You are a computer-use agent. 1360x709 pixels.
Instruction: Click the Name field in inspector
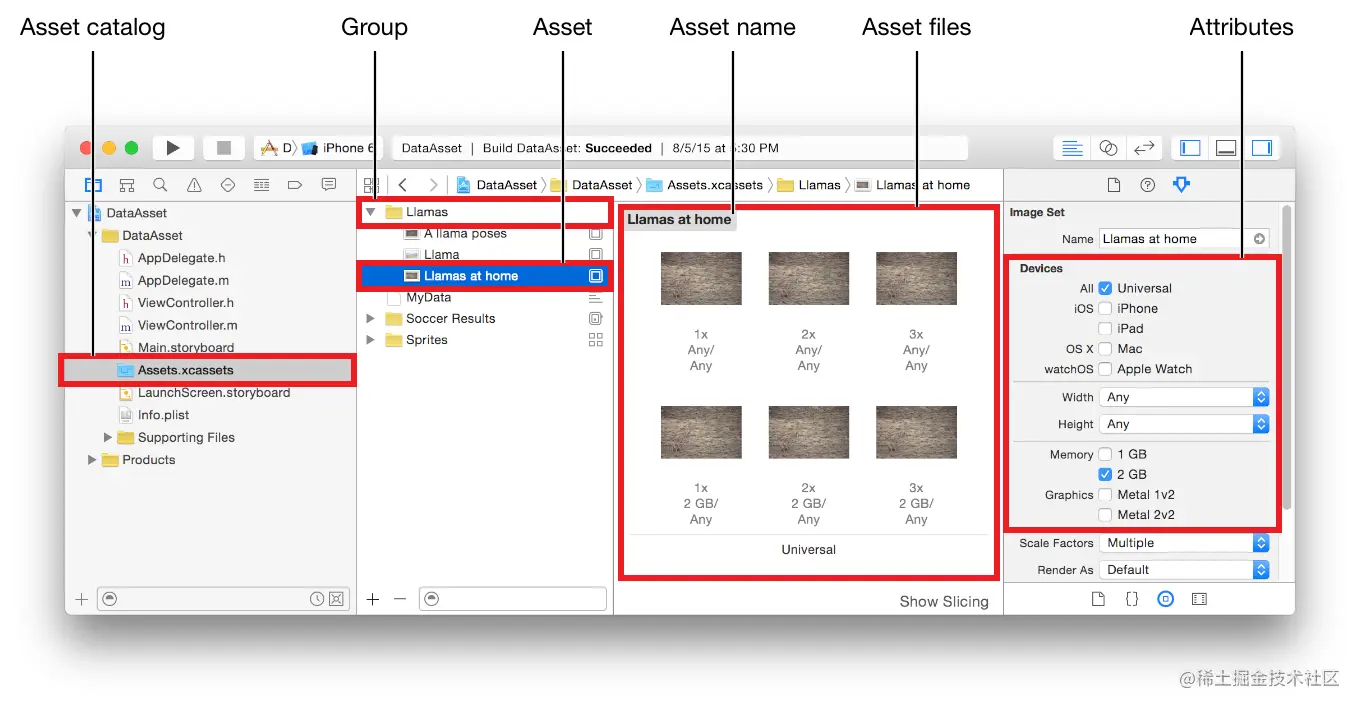pyautogui.click(x=1184, y=239)
